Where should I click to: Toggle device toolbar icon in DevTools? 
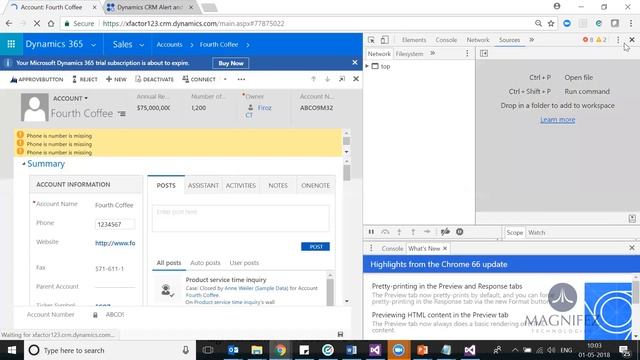pyautogui.click(x=384, y=40)
